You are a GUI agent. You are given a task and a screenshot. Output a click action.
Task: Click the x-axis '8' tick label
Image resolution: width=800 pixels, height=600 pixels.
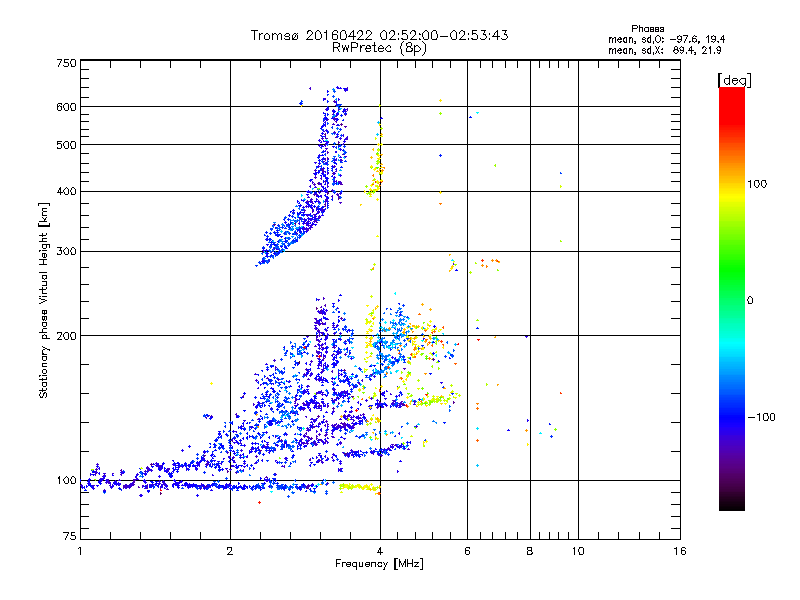[530, 551]
